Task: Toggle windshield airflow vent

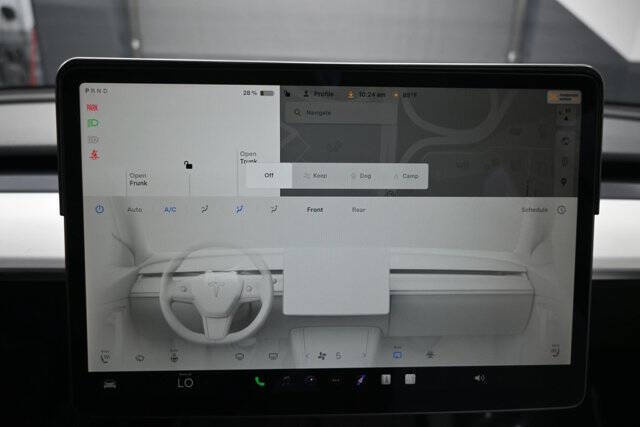Action: tap(204, 209)
